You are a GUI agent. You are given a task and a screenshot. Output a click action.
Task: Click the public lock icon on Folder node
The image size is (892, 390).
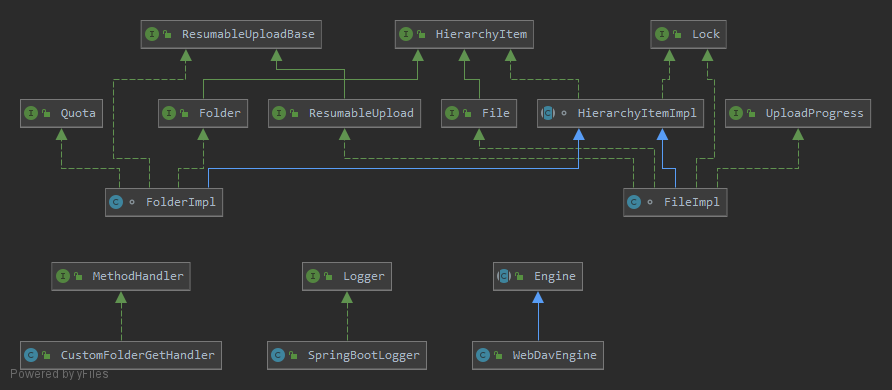(184, 114)
